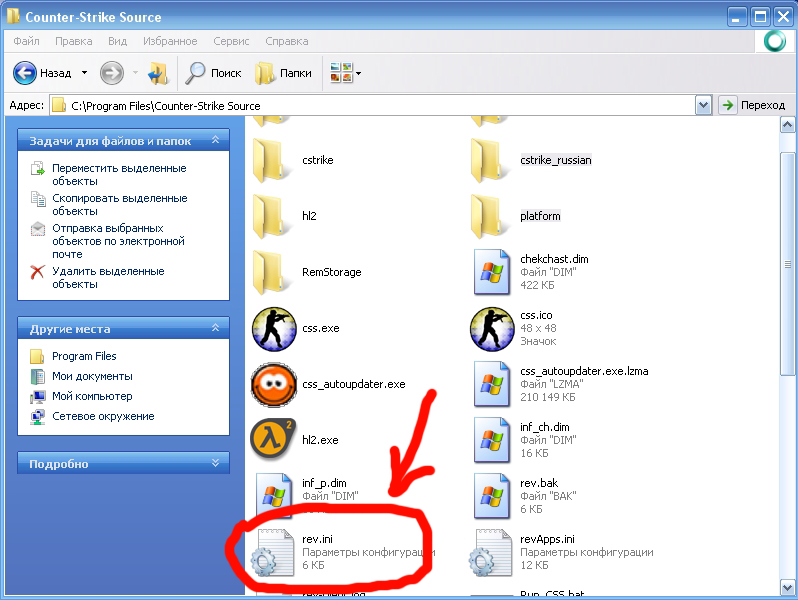Toggle the Папки folders pane
The width and height of the screenshot is (798, 600).
point(283,73)
